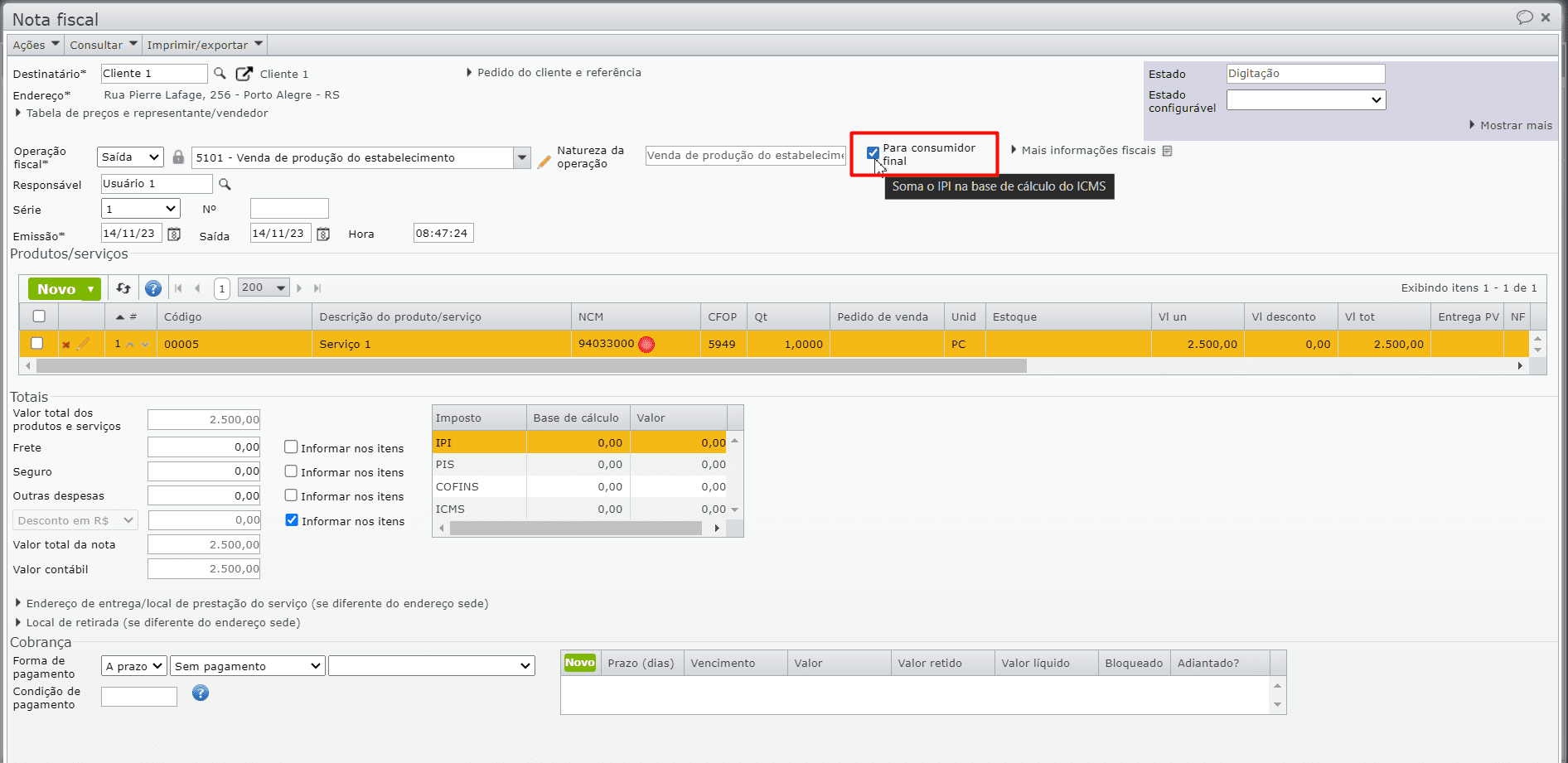Expand Mais informações fiscais
This screenshot has height=763, width=1568.
tap(1083, 150)
